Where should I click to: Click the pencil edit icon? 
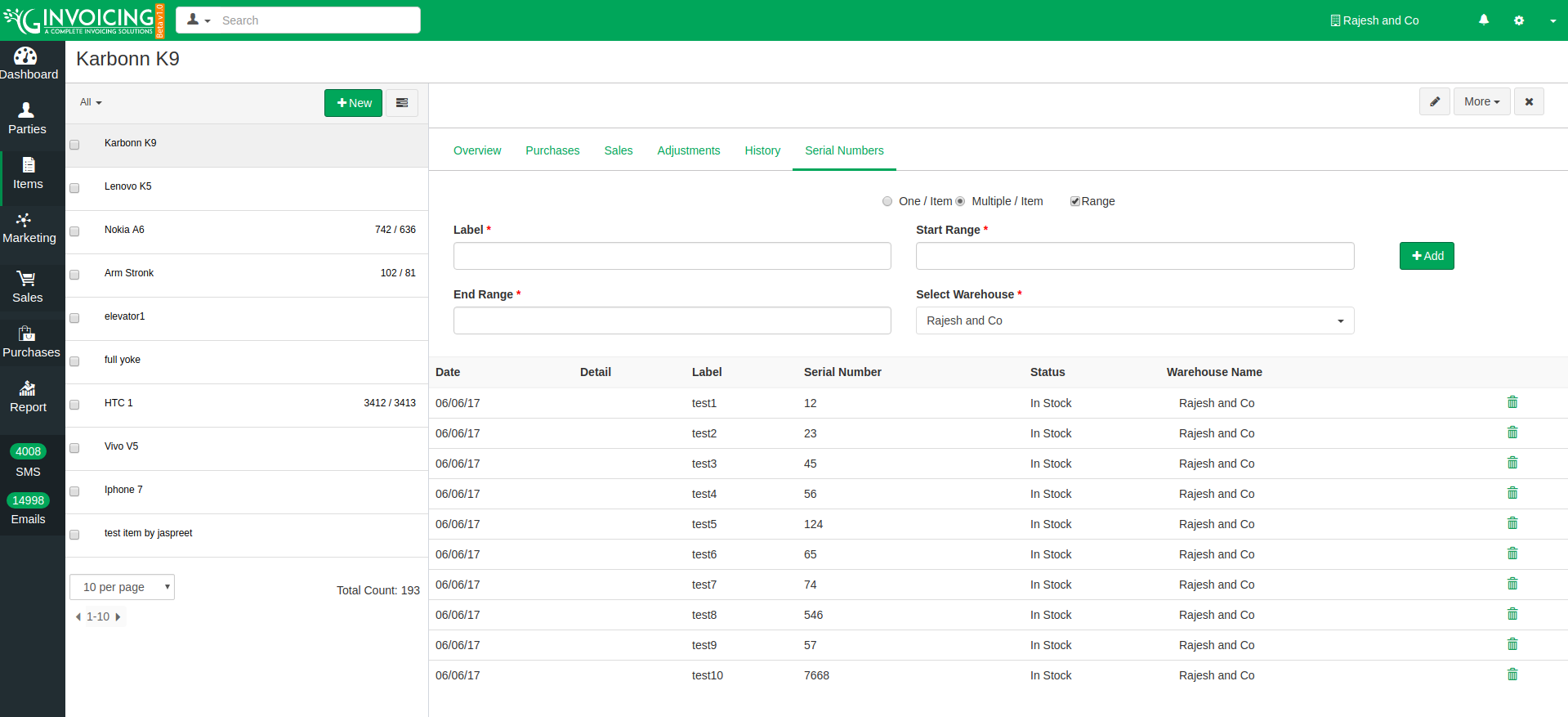1435,101
